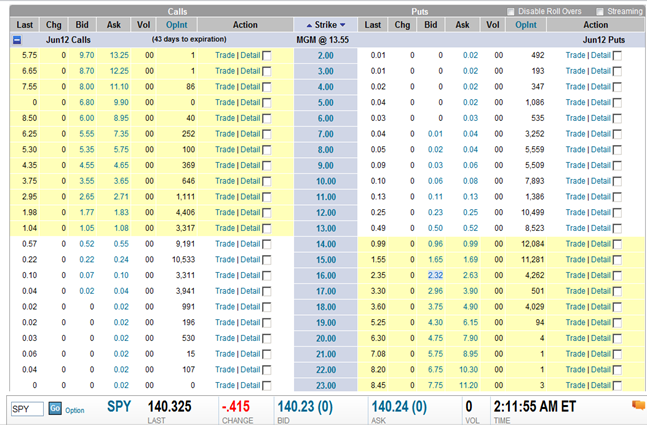647x425 pixels.
Task: Check the puts 20.00 strike row checkbox
Action: point(617,339)
